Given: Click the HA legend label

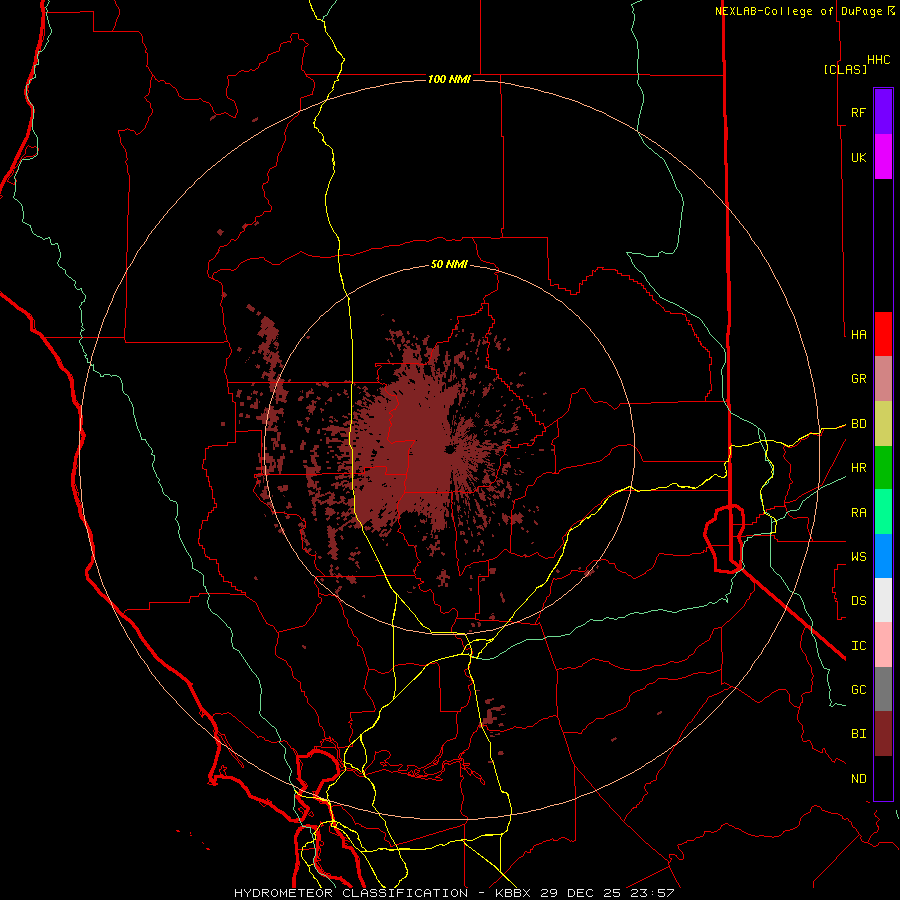Looking at the screenshot, I should pyautogui.click(x=858, y=335).
